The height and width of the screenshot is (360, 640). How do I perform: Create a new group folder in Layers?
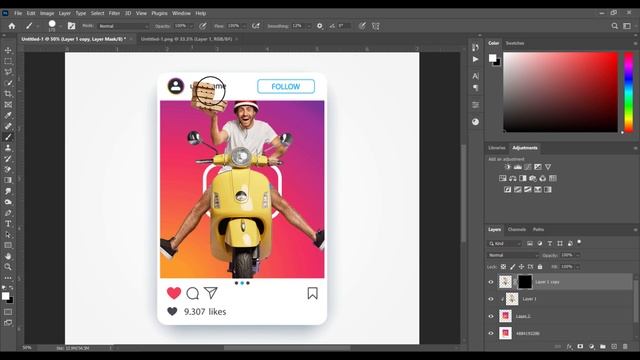point(603,347)
